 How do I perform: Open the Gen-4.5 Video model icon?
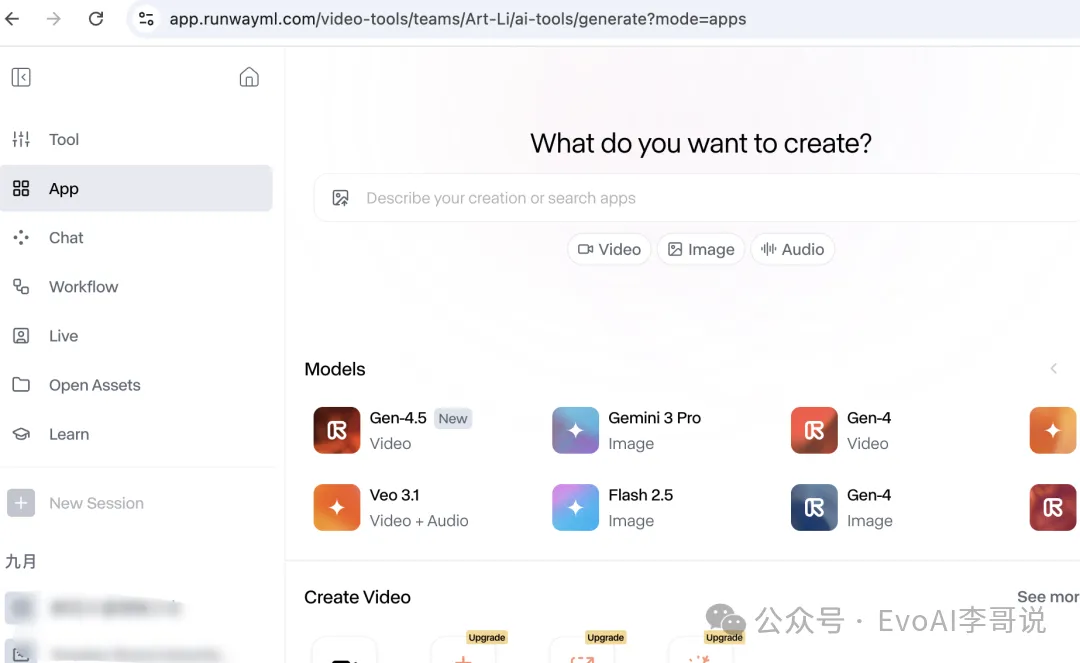point(337,430)
